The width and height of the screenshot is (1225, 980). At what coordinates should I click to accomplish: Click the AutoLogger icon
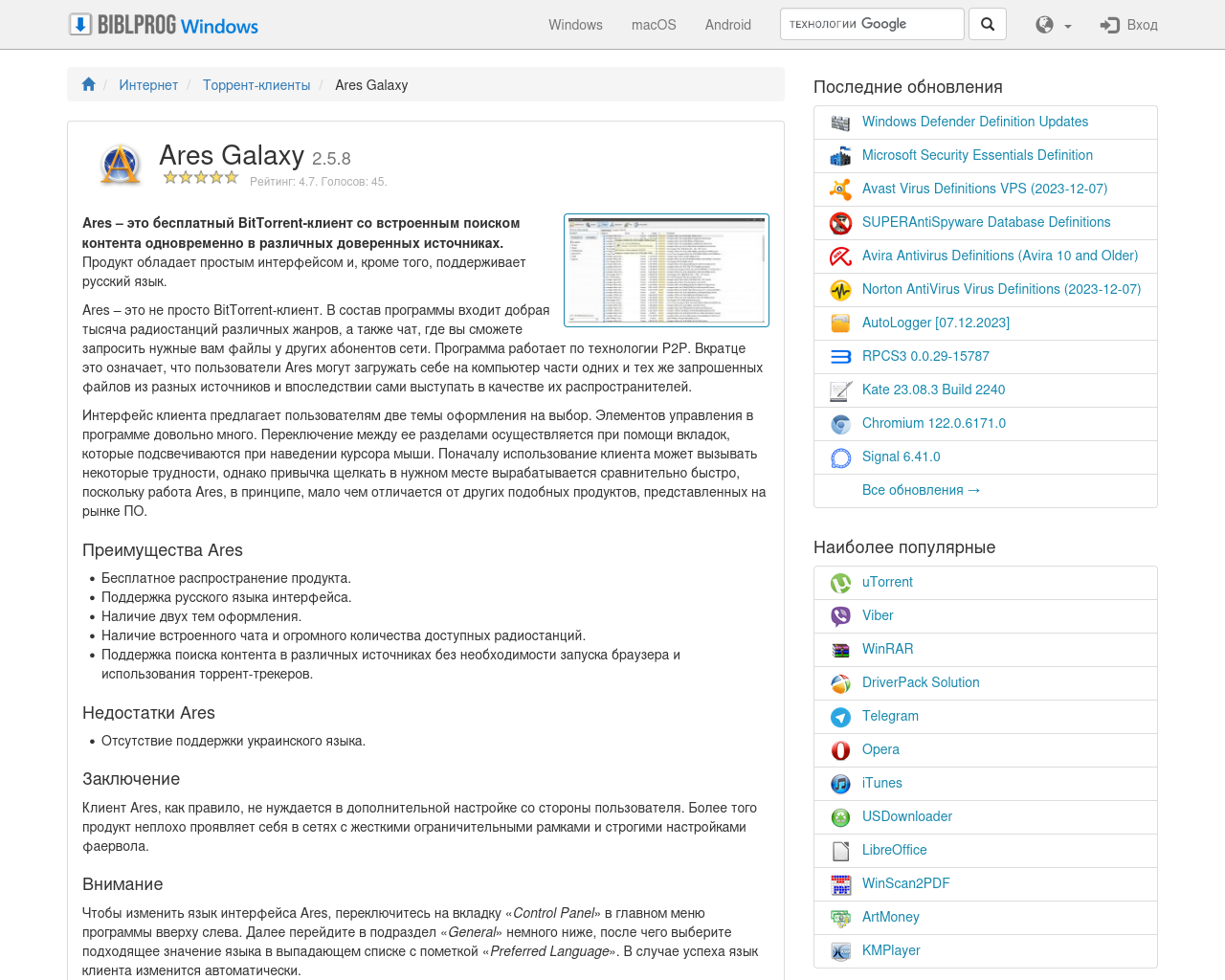coord(840,323)
